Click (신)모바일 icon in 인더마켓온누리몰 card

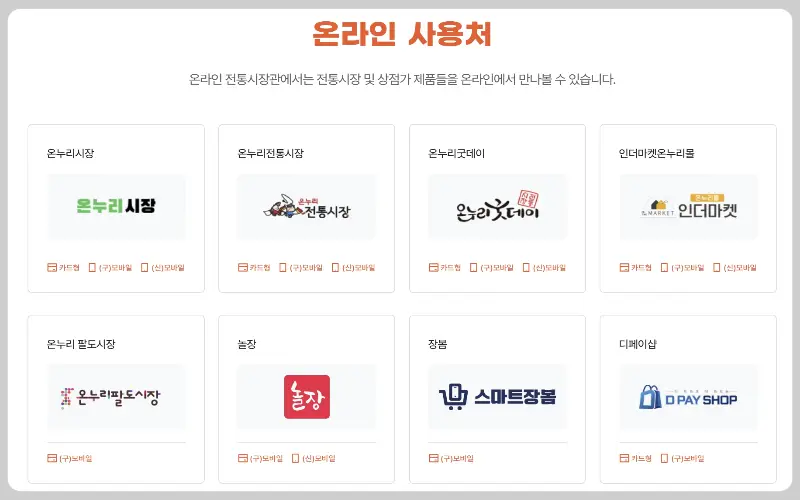[x=717, y=267]
